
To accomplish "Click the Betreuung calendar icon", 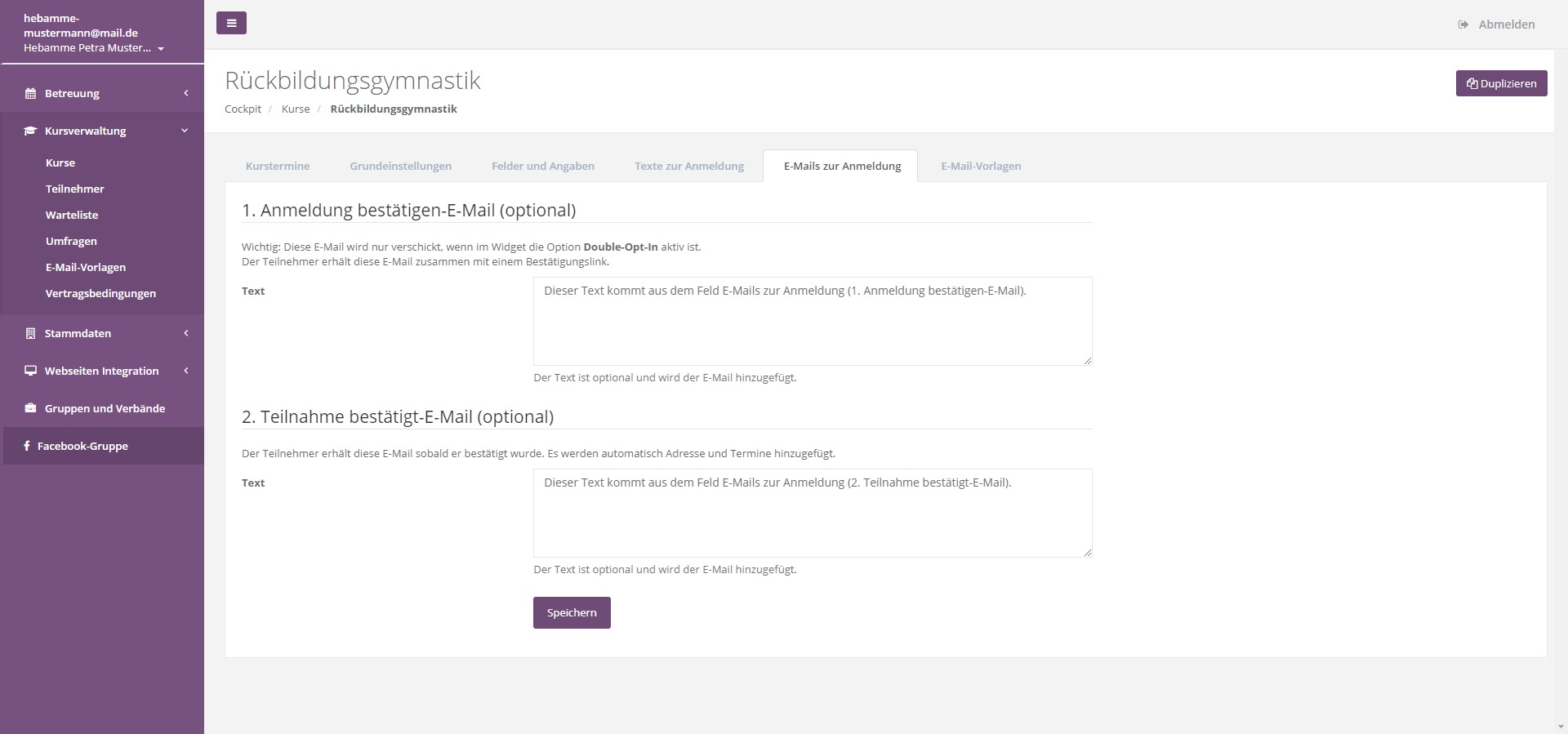I will coord(30,93).
